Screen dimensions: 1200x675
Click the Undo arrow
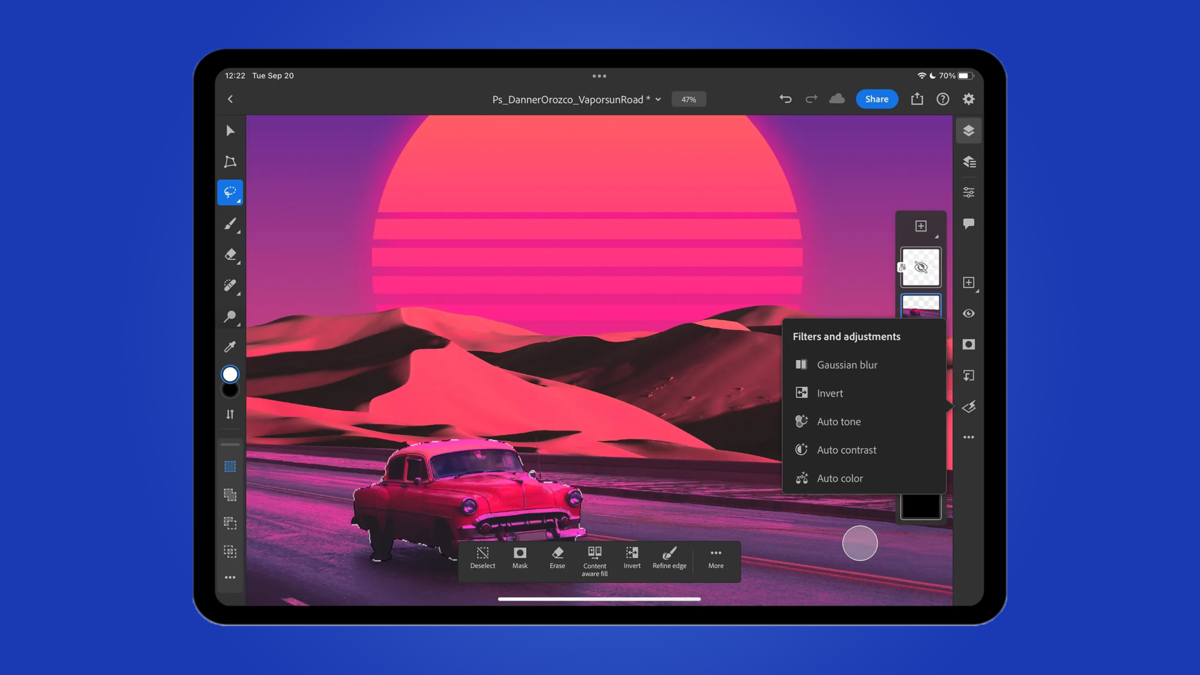pos(785,99)
